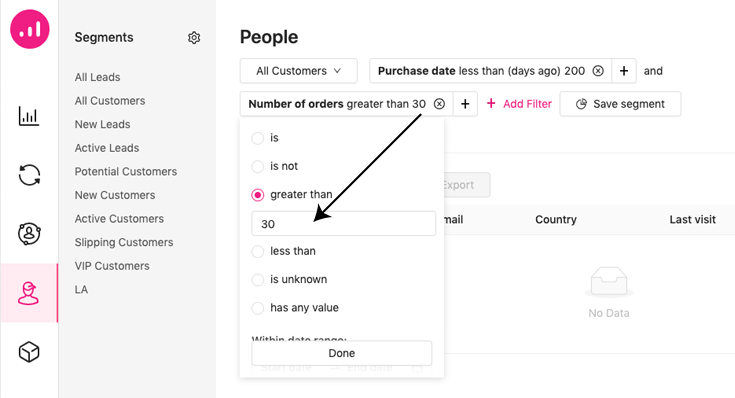Focus the value field containing 30
735x398 pixels.
[344, 224]
